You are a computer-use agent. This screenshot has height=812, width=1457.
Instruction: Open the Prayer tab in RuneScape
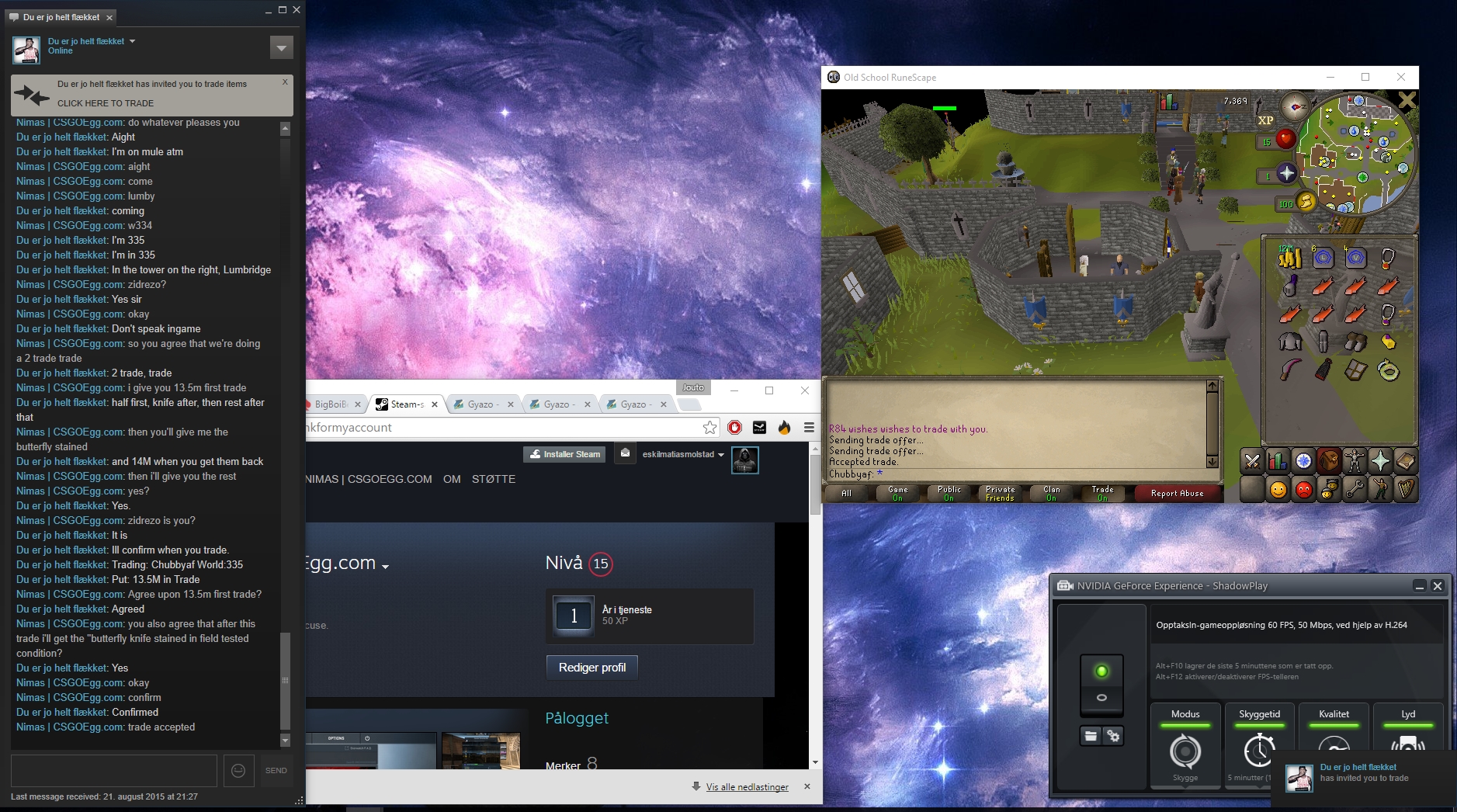[1380, 461]
